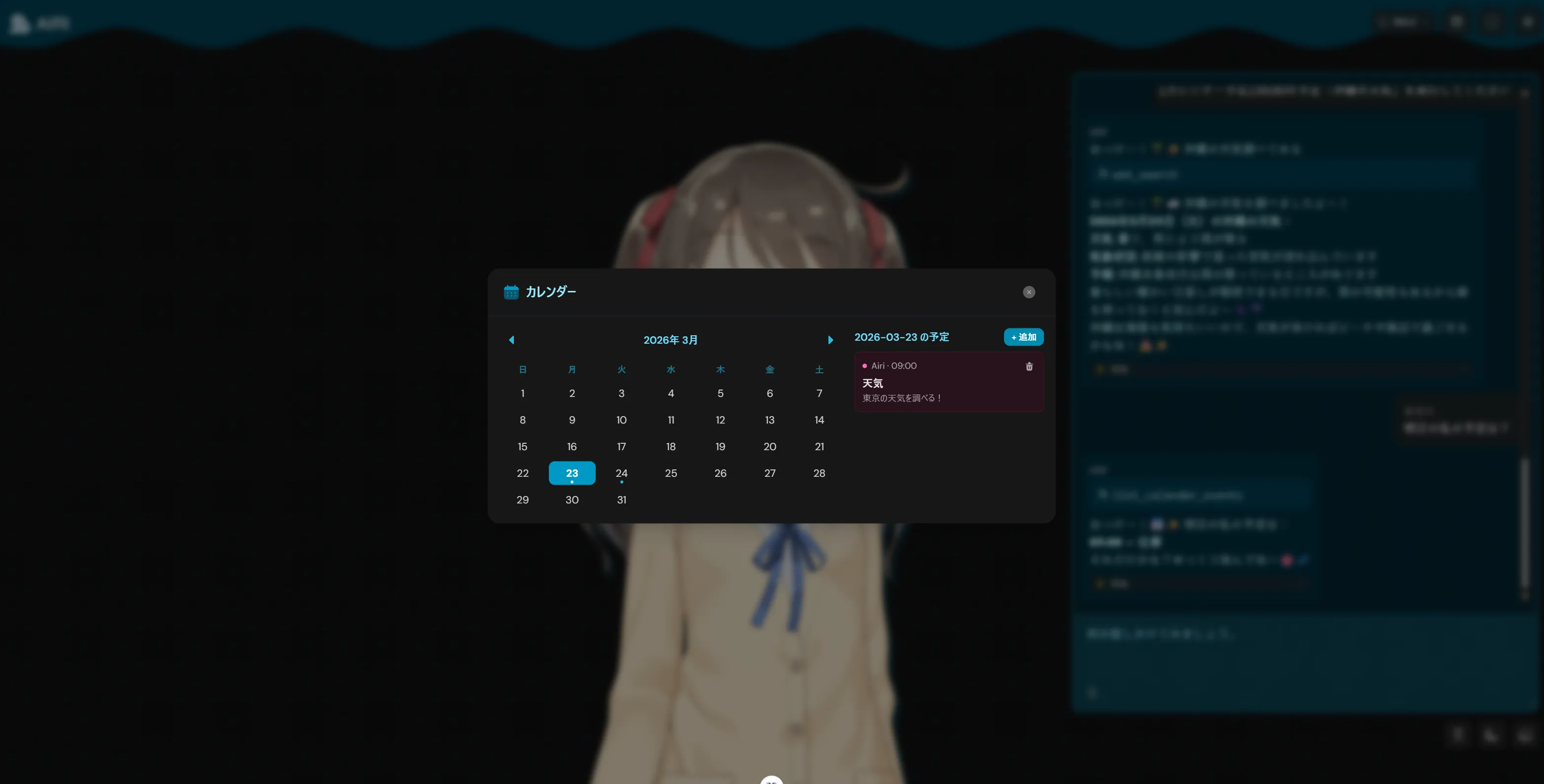The height and width of the screenshot is (784, 1544).
Task: Select March 5 Thursday cell
Action: [720, 393]
